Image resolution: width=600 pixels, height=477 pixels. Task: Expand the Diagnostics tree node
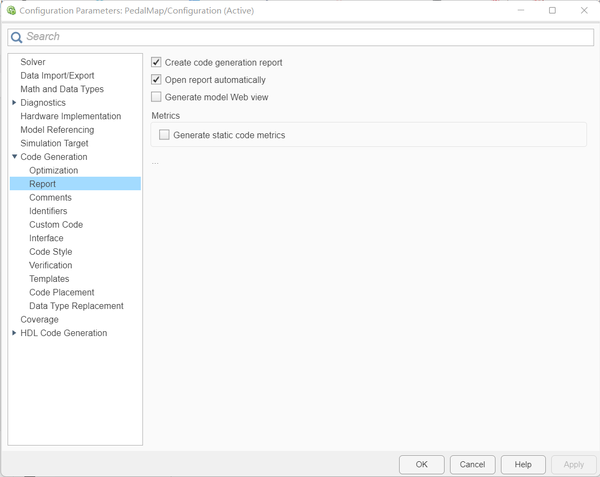tap(14, 103)
